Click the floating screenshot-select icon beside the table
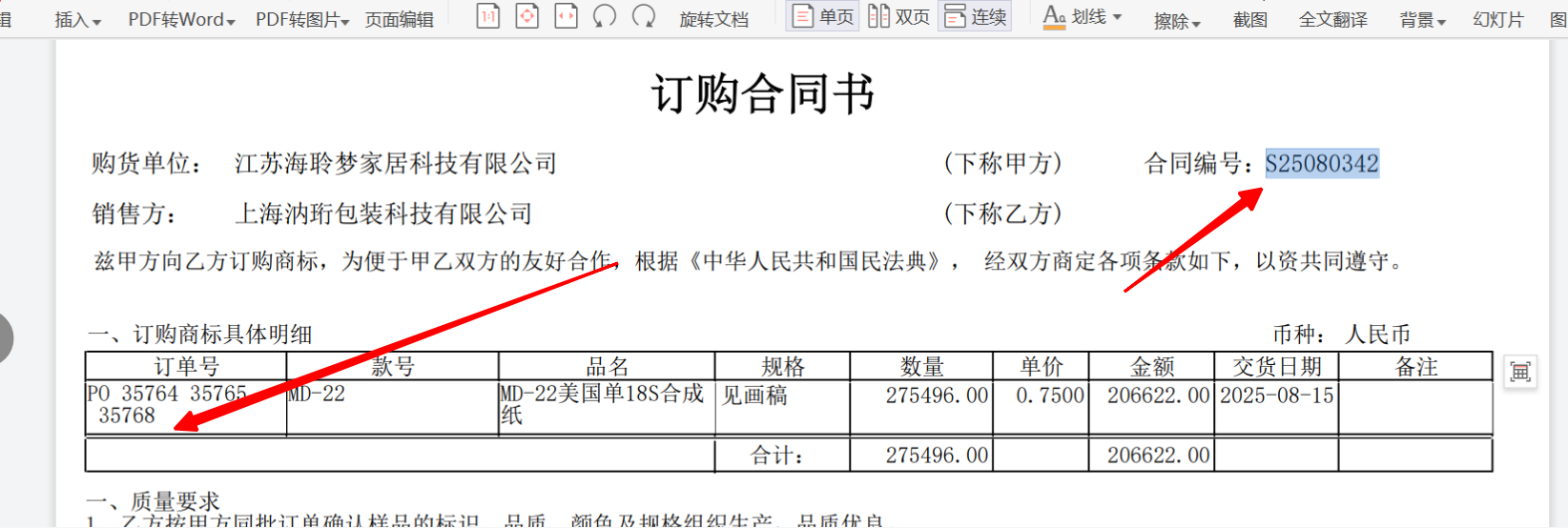 [x=1520, y=372]
